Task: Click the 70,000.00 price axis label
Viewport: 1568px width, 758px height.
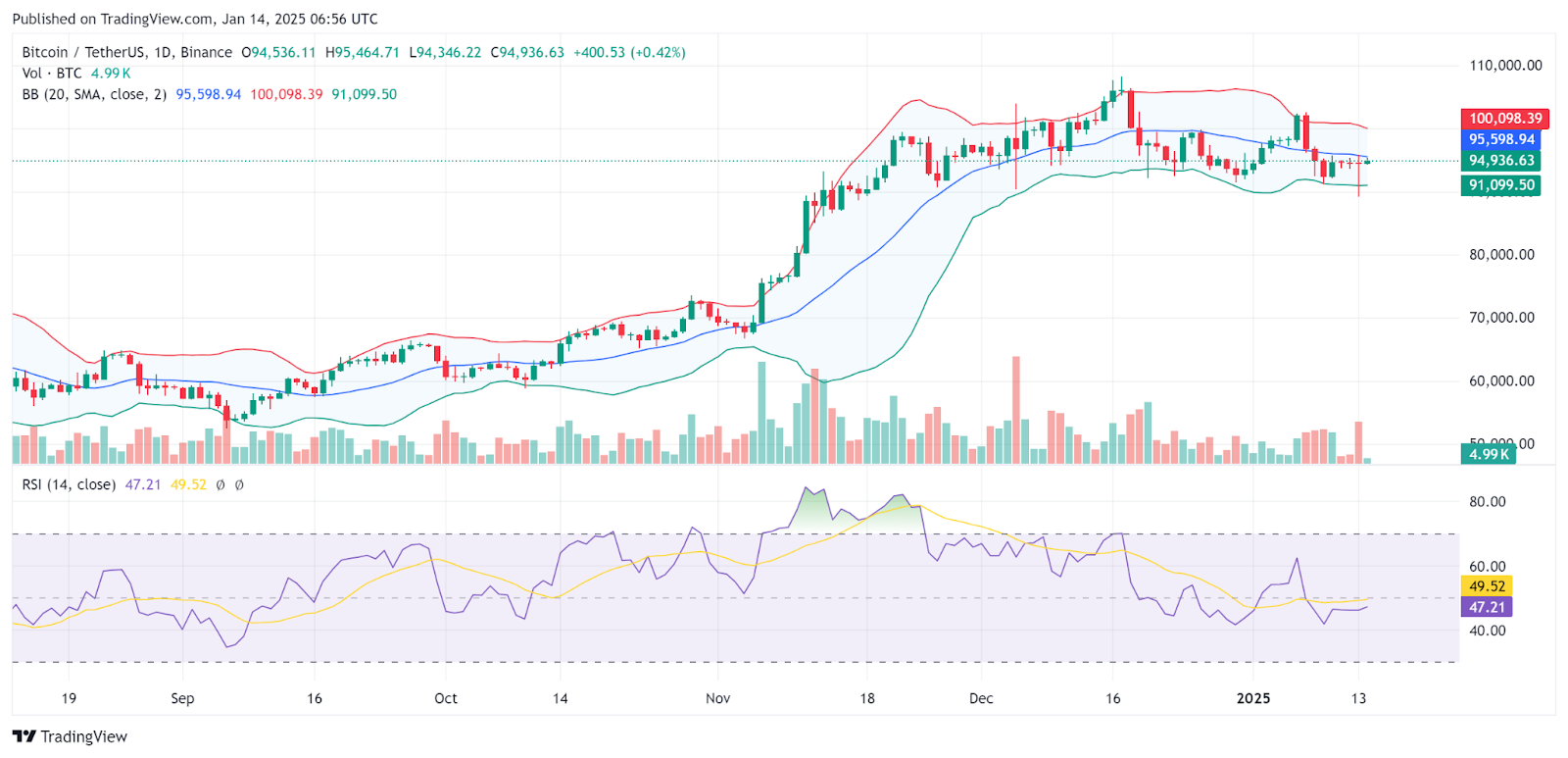Action: (x=1501, y=318)
